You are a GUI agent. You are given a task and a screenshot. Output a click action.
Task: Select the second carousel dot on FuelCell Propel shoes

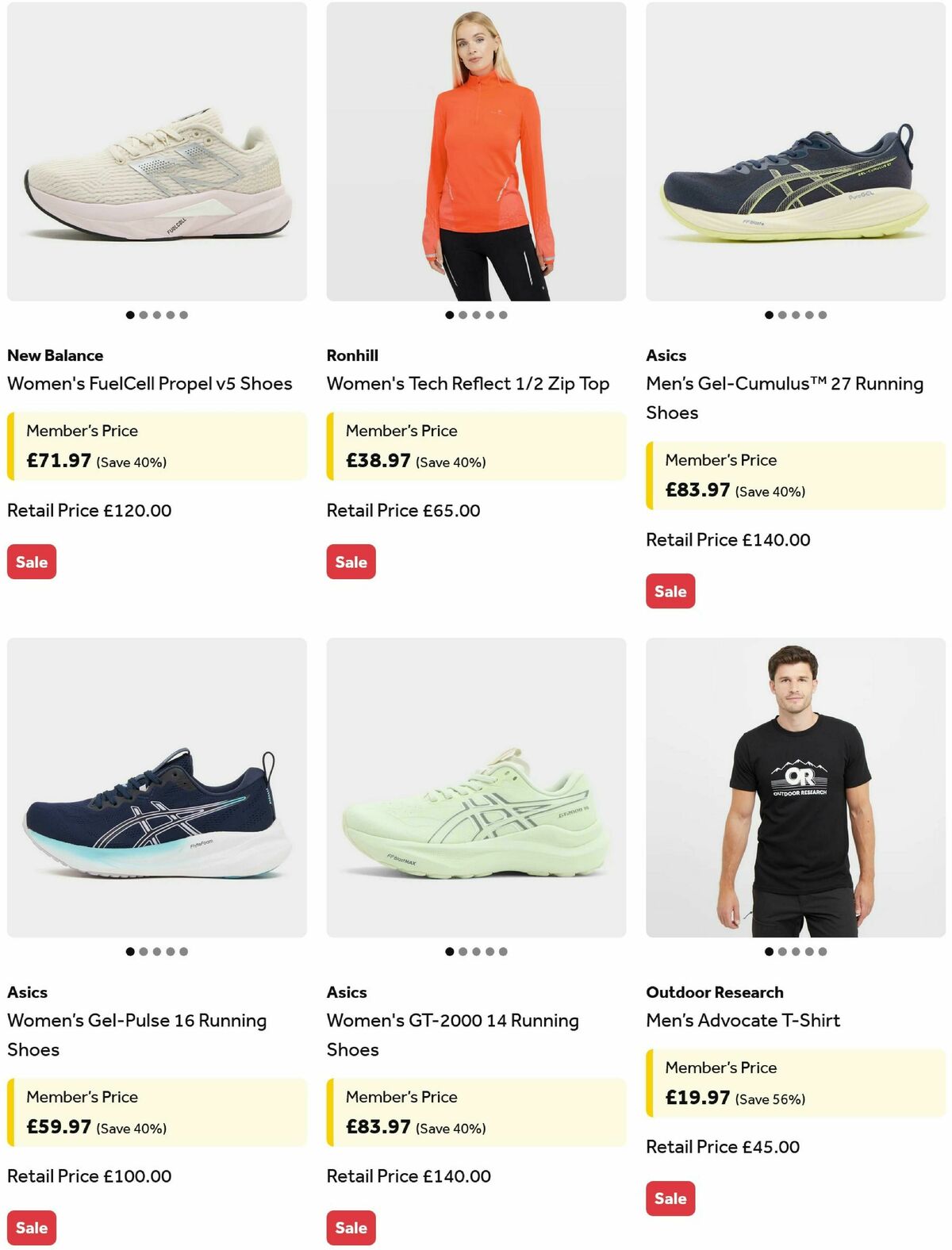(143, 314)
